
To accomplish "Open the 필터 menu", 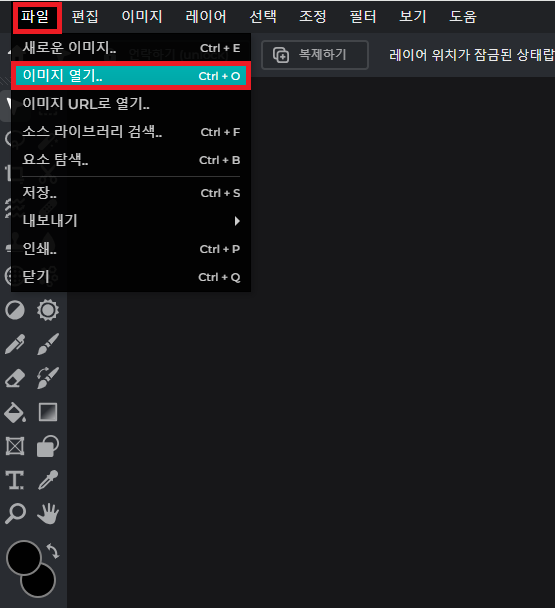I will (363, 17).
